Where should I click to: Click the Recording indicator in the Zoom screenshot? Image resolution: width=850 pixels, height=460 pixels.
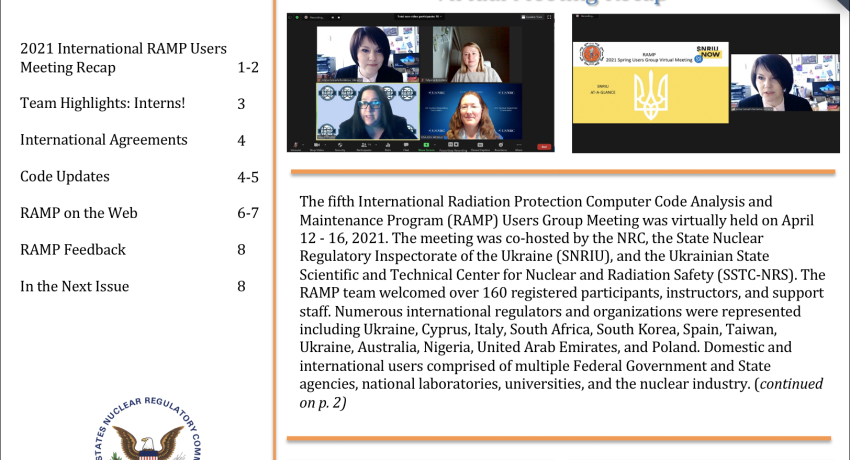(x=314, y=17)
